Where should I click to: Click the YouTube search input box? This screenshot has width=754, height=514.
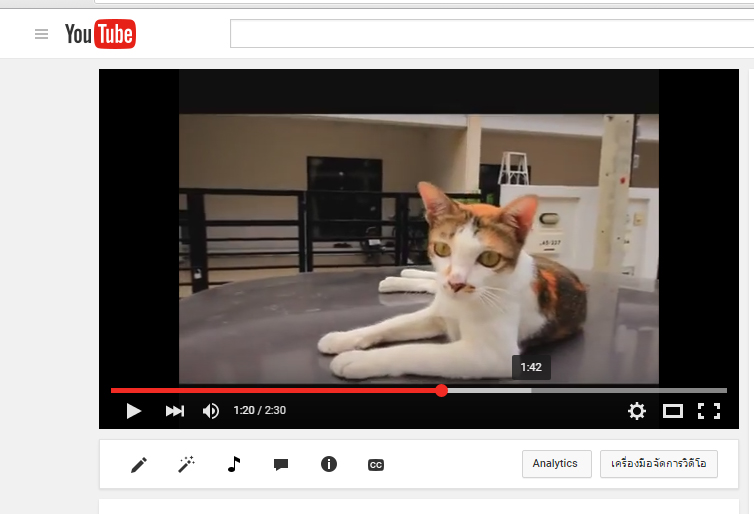click(x=492, y=34)
